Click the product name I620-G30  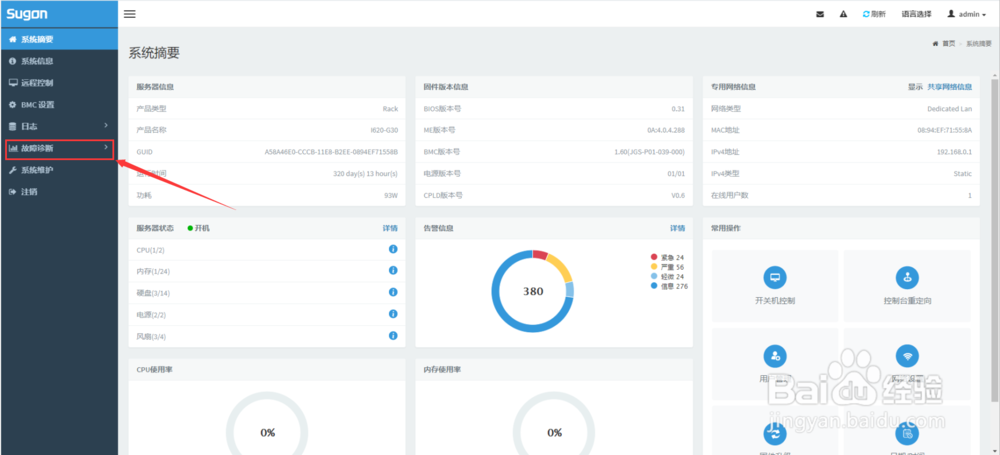[384, 130]
